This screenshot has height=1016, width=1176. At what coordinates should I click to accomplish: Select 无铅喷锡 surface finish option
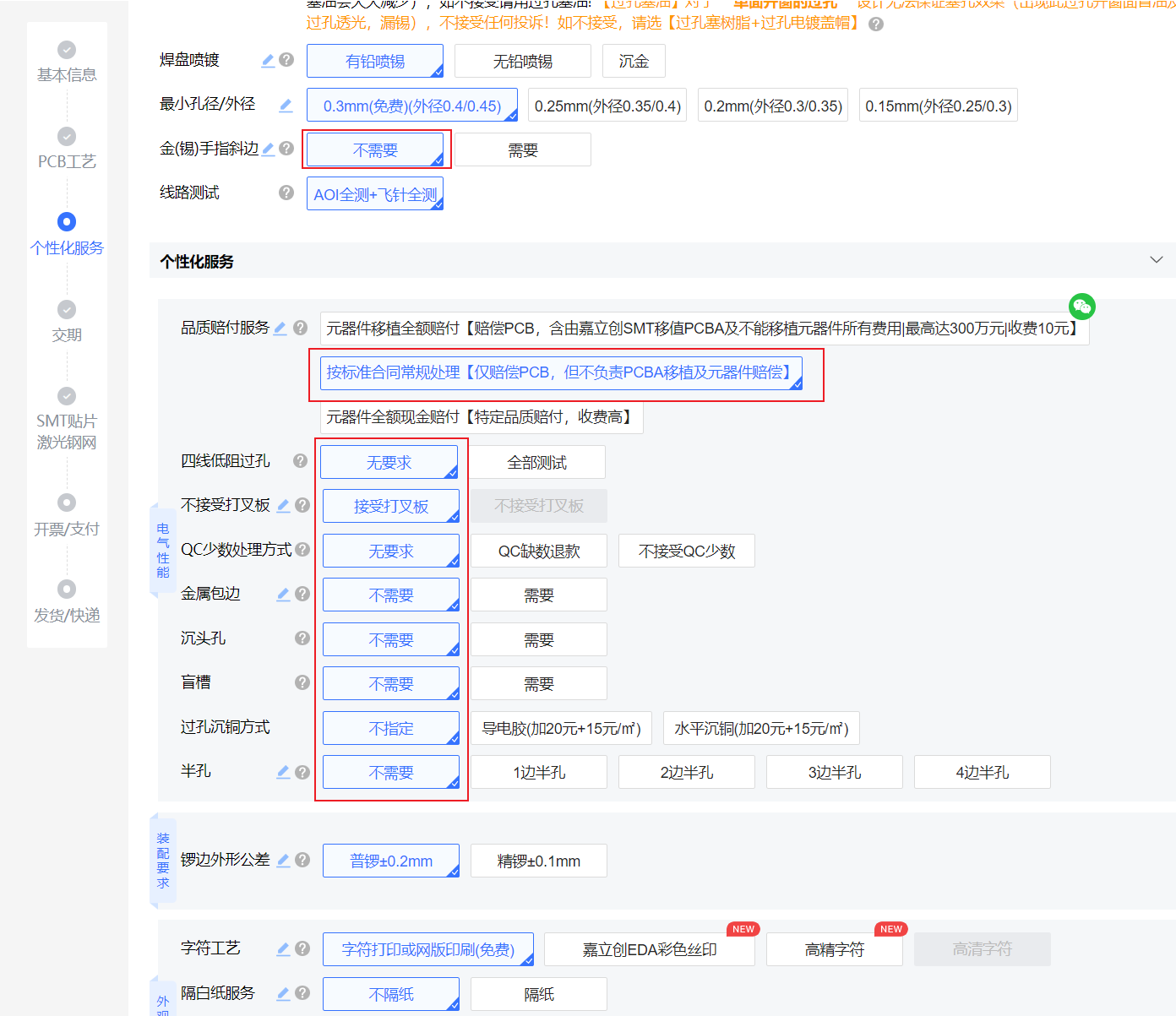pyautogui.click(x=522, y=62)
